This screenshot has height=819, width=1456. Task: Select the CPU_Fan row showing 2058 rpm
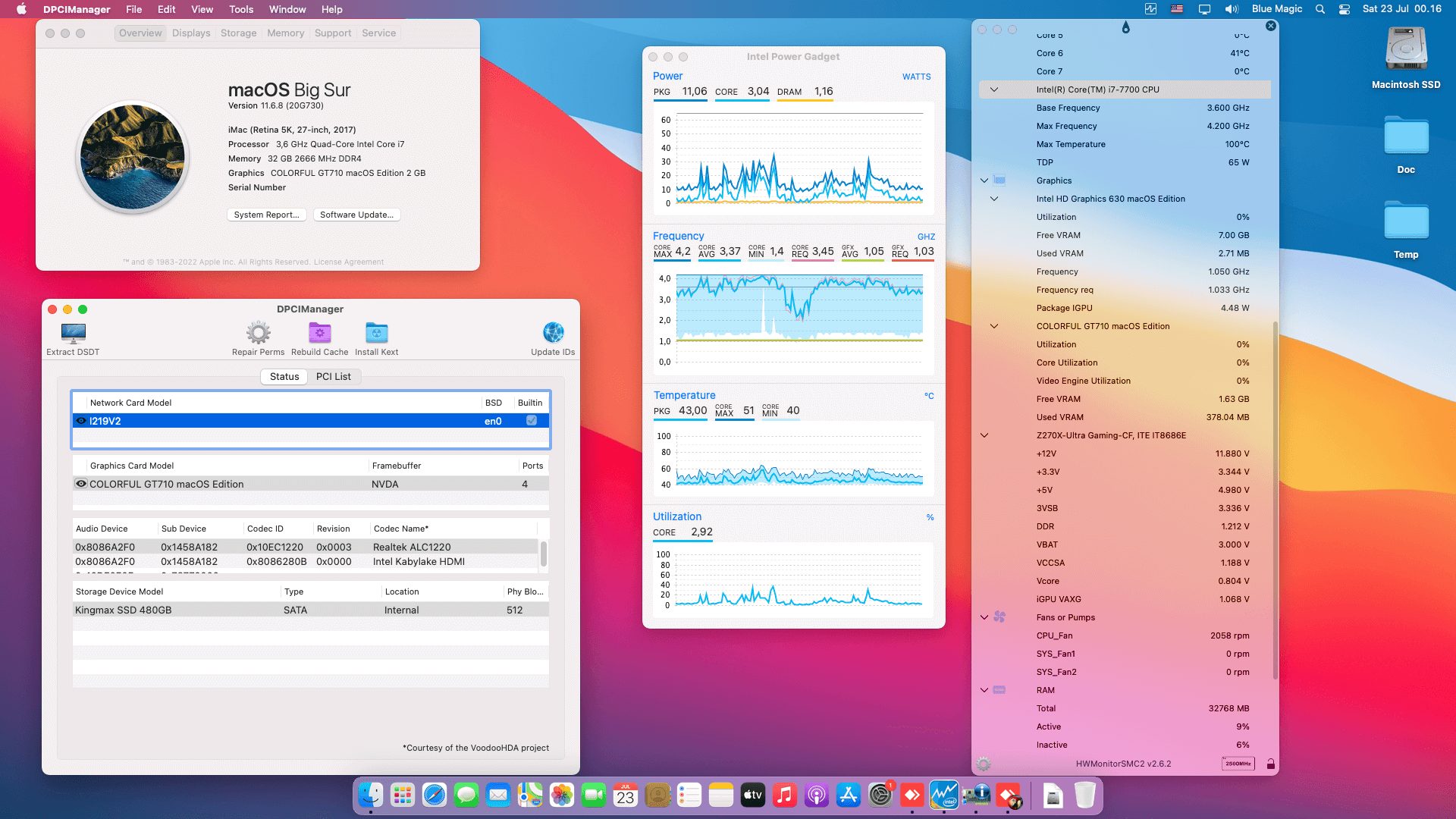(x=1125, y=635)
